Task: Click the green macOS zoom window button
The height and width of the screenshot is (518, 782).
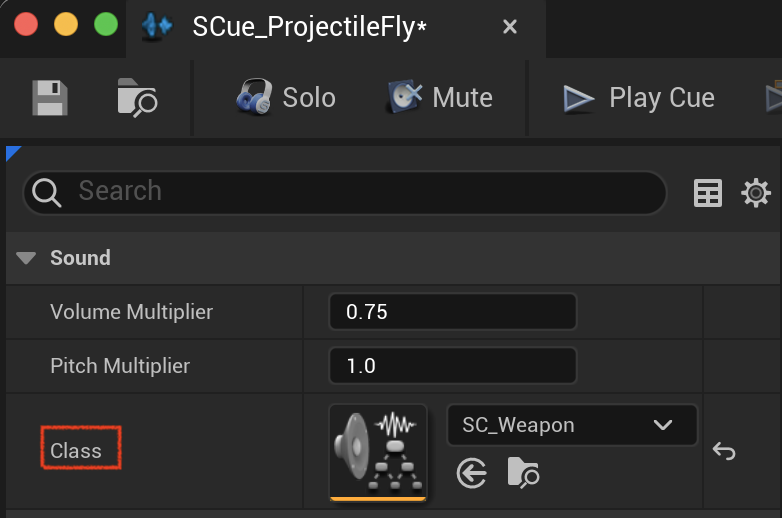Action: (105, 25)
